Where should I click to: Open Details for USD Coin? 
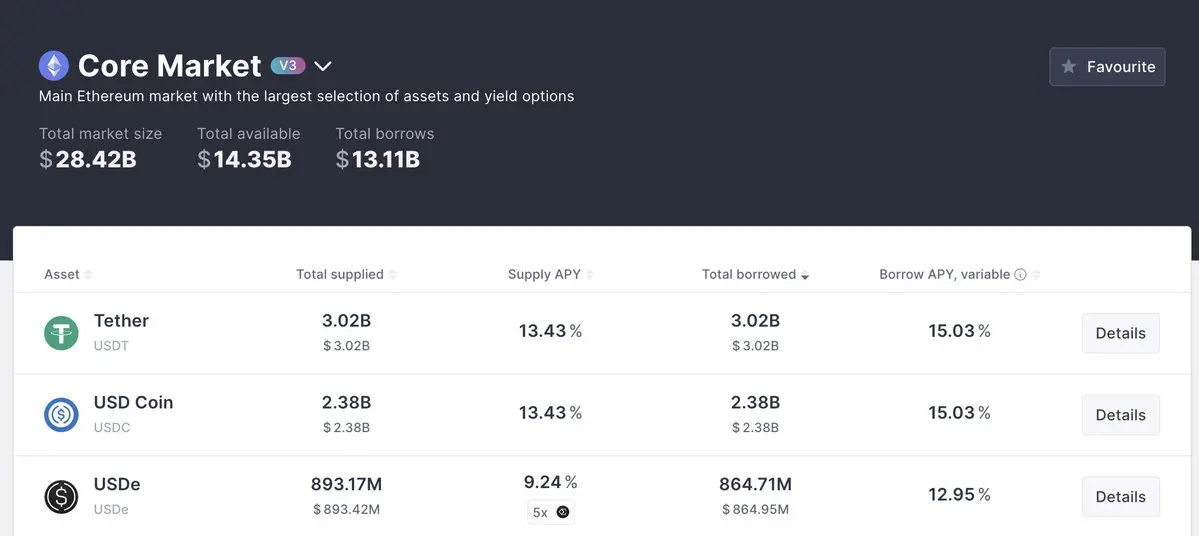pyautogui.click(x=1120, y=415)
